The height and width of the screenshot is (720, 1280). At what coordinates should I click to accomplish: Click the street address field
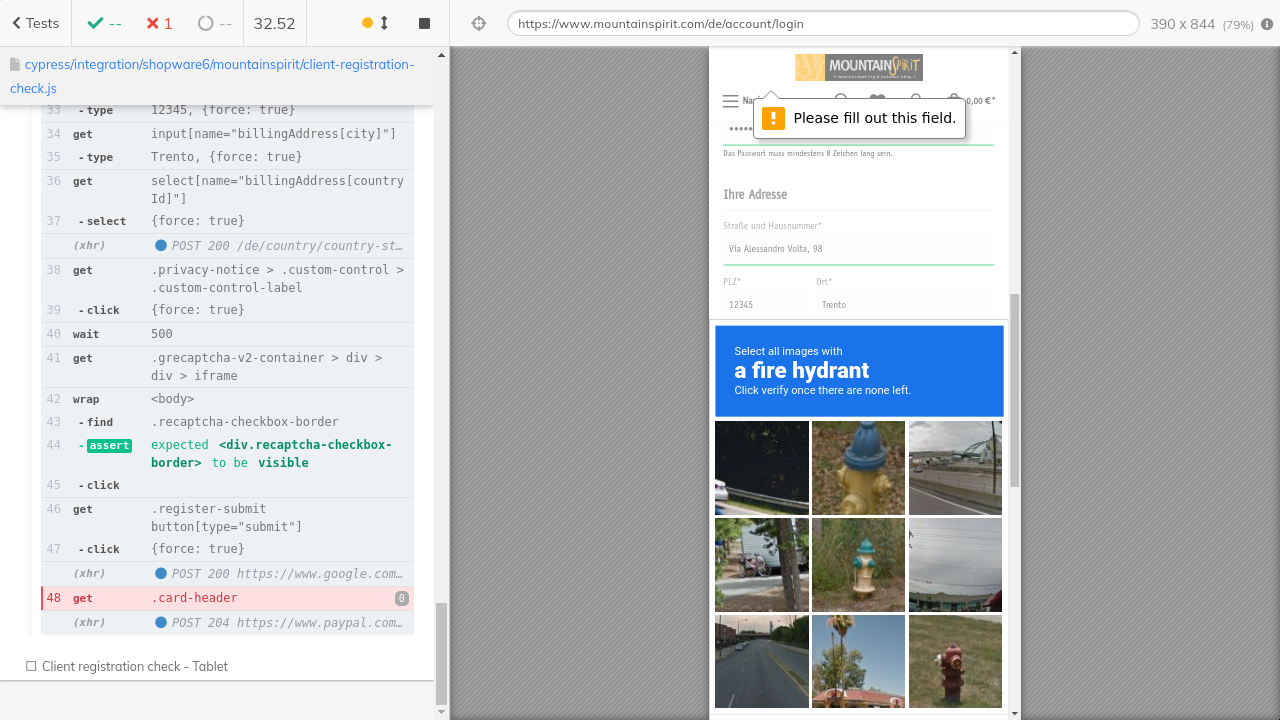click(x=858, y=249)
